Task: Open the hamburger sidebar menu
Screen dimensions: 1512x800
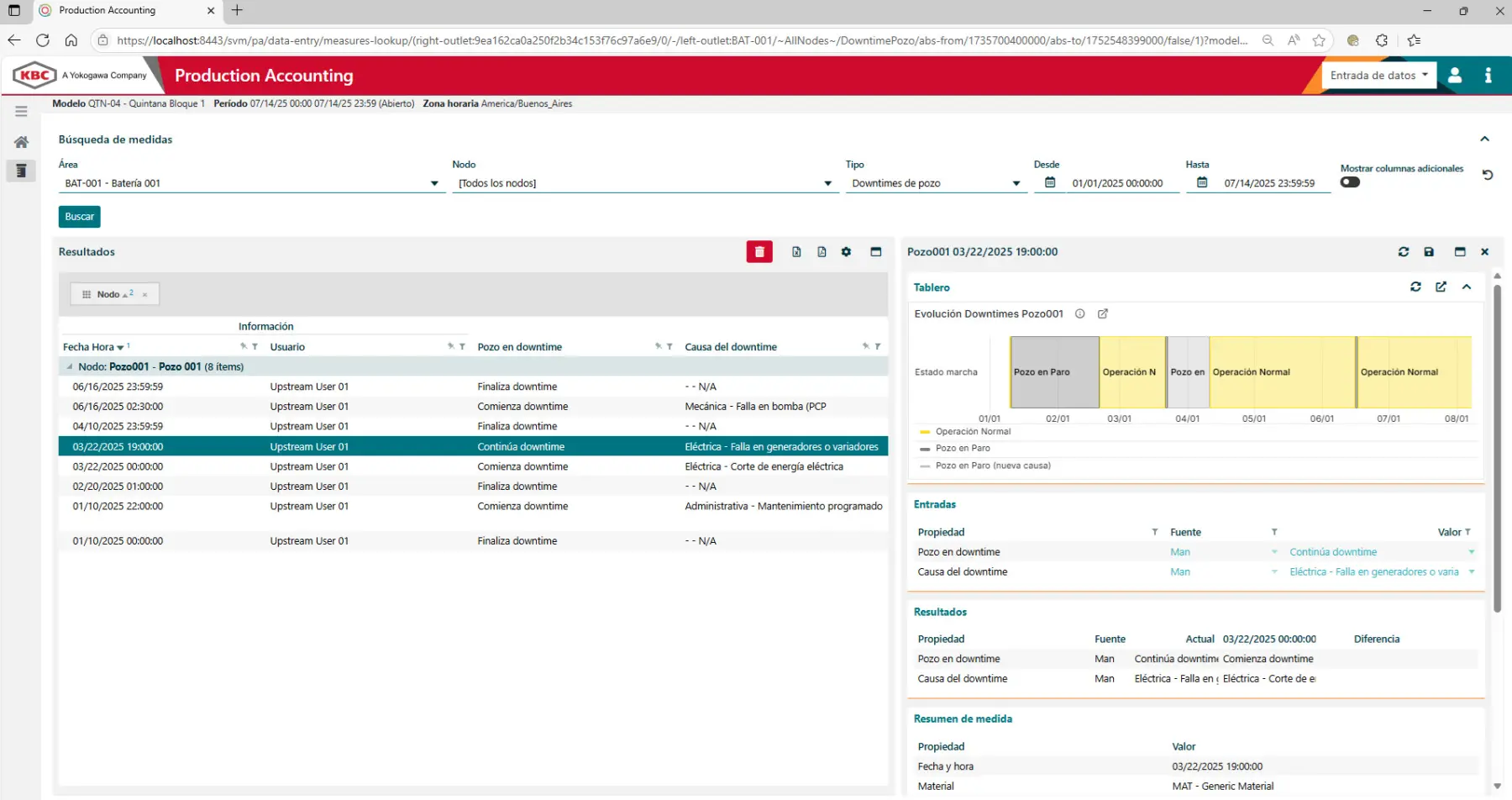Action: click(x=22, y=111)
